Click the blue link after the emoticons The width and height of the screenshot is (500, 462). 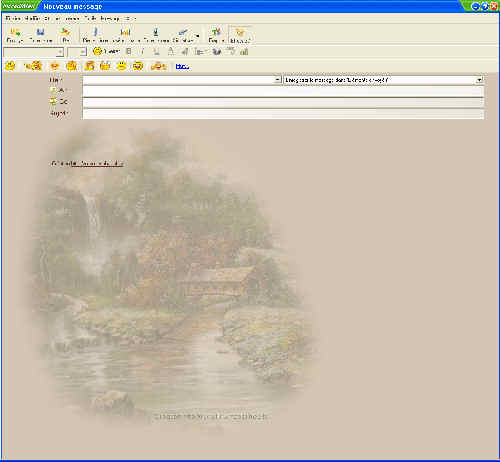[x=182, y=67]
